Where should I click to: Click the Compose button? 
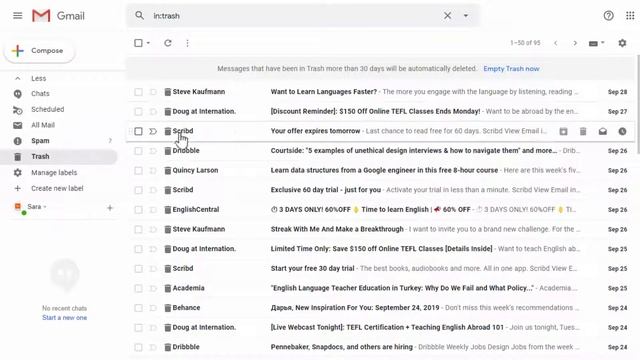(x=40, y=51)
